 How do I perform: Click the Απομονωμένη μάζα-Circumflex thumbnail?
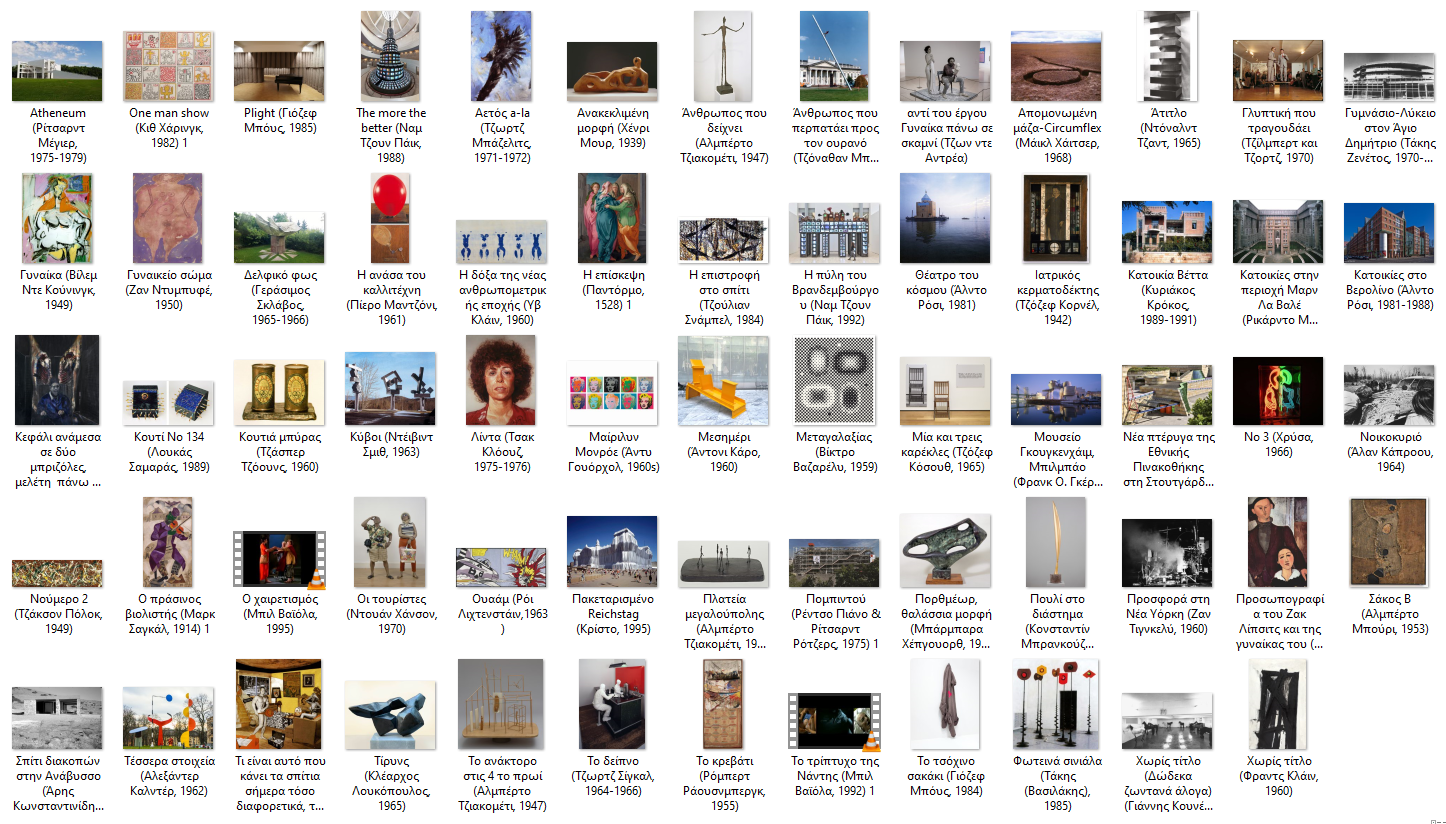(1056, 66)
